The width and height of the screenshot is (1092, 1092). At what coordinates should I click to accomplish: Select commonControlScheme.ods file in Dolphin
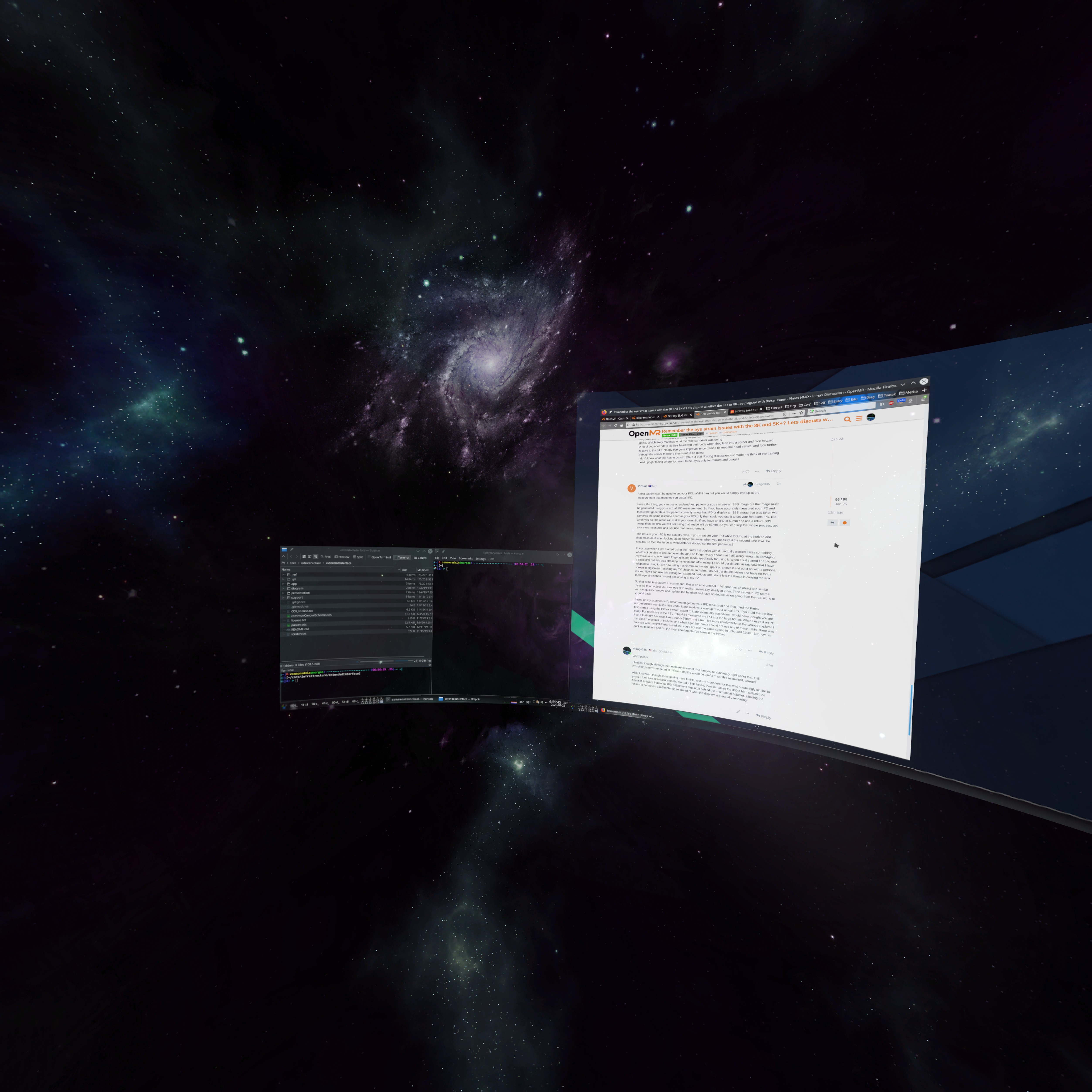click(x=311, y=615)
